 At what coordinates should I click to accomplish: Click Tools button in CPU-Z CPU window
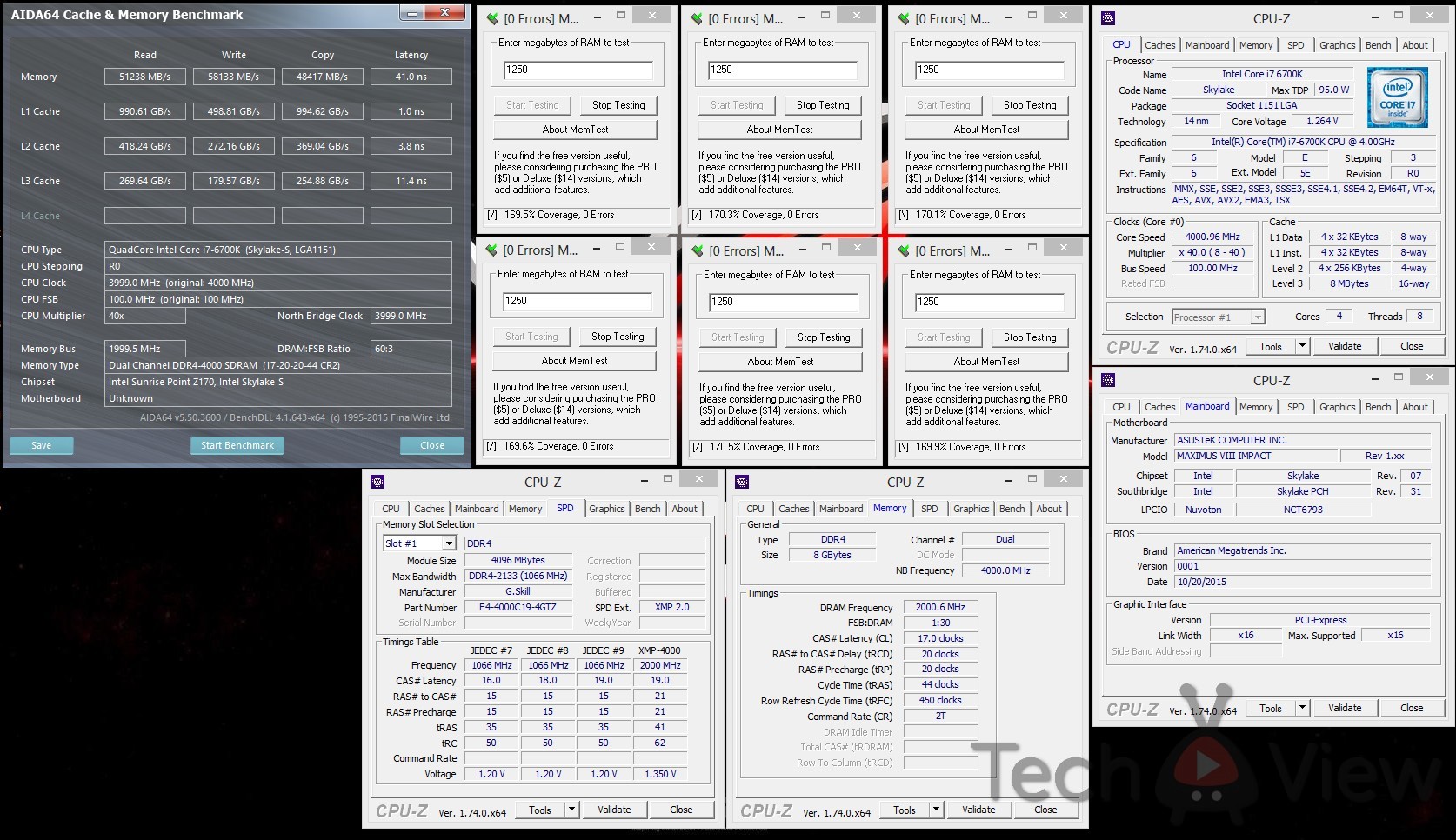[x=1271, y=346]
